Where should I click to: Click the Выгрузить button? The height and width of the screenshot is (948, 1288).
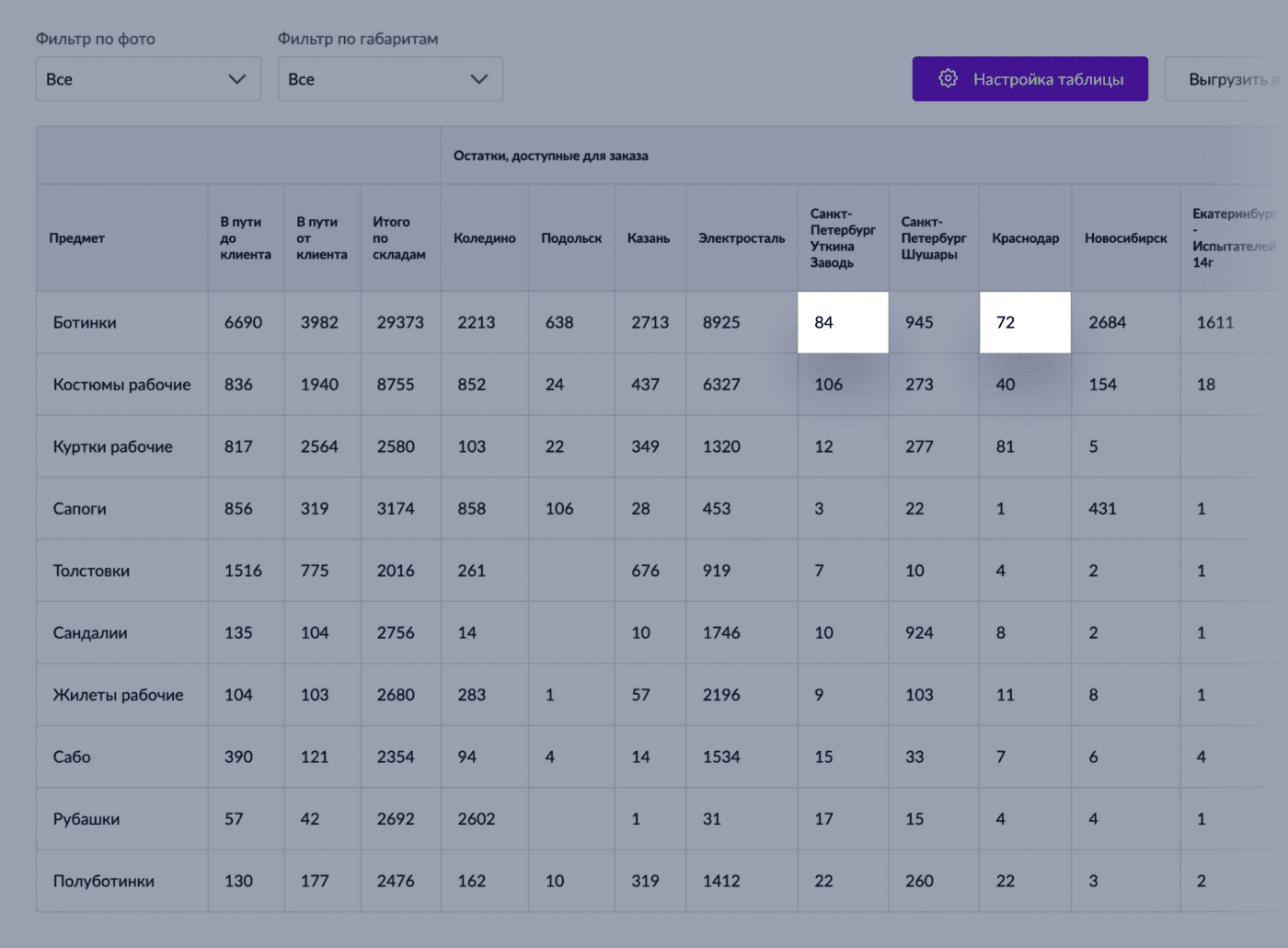1226,79
